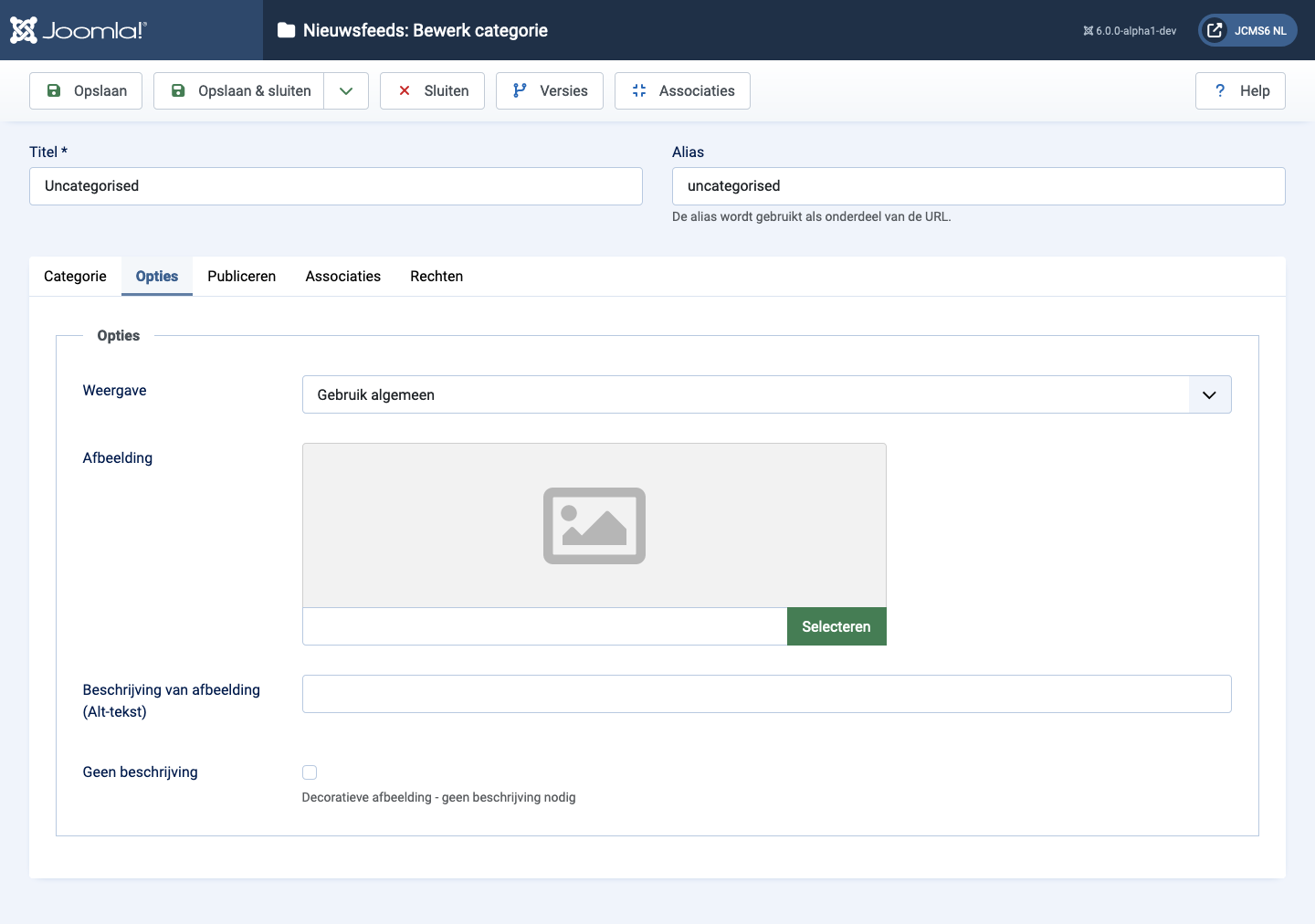Screen dimensions: 1315x924
Task: Click the Alt-tekst description field
Action: coord(767,694)
